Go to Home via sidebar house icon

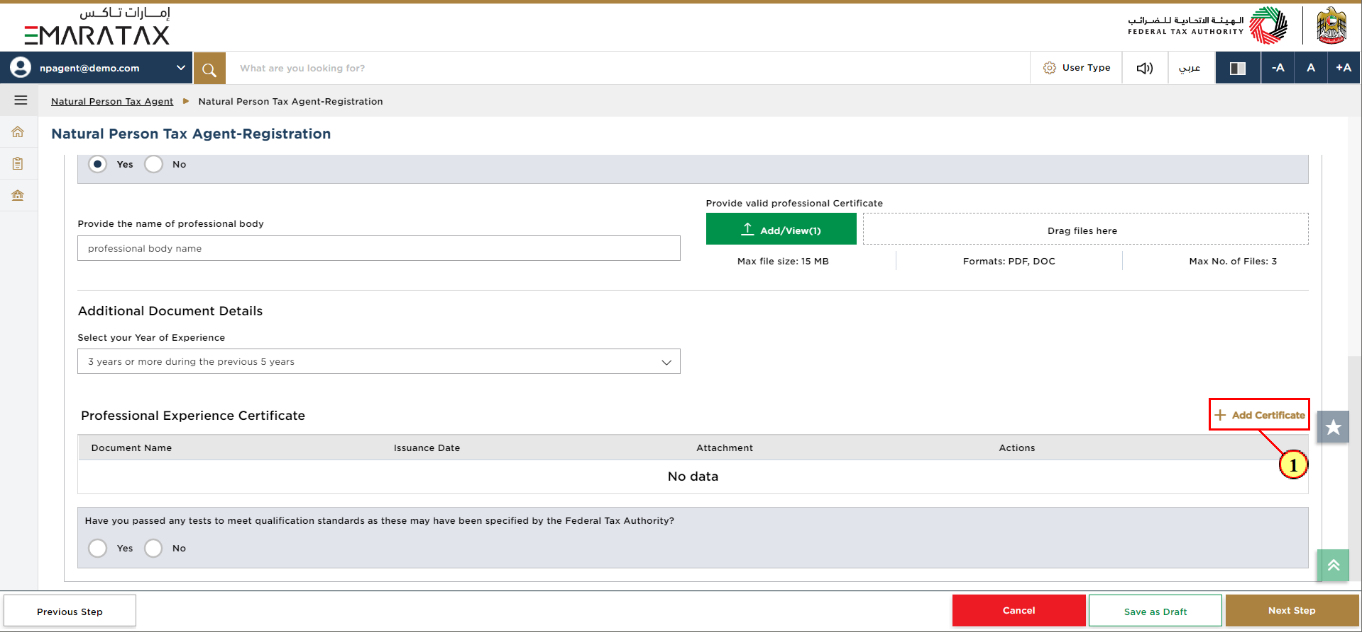click(x=18, y=132)
